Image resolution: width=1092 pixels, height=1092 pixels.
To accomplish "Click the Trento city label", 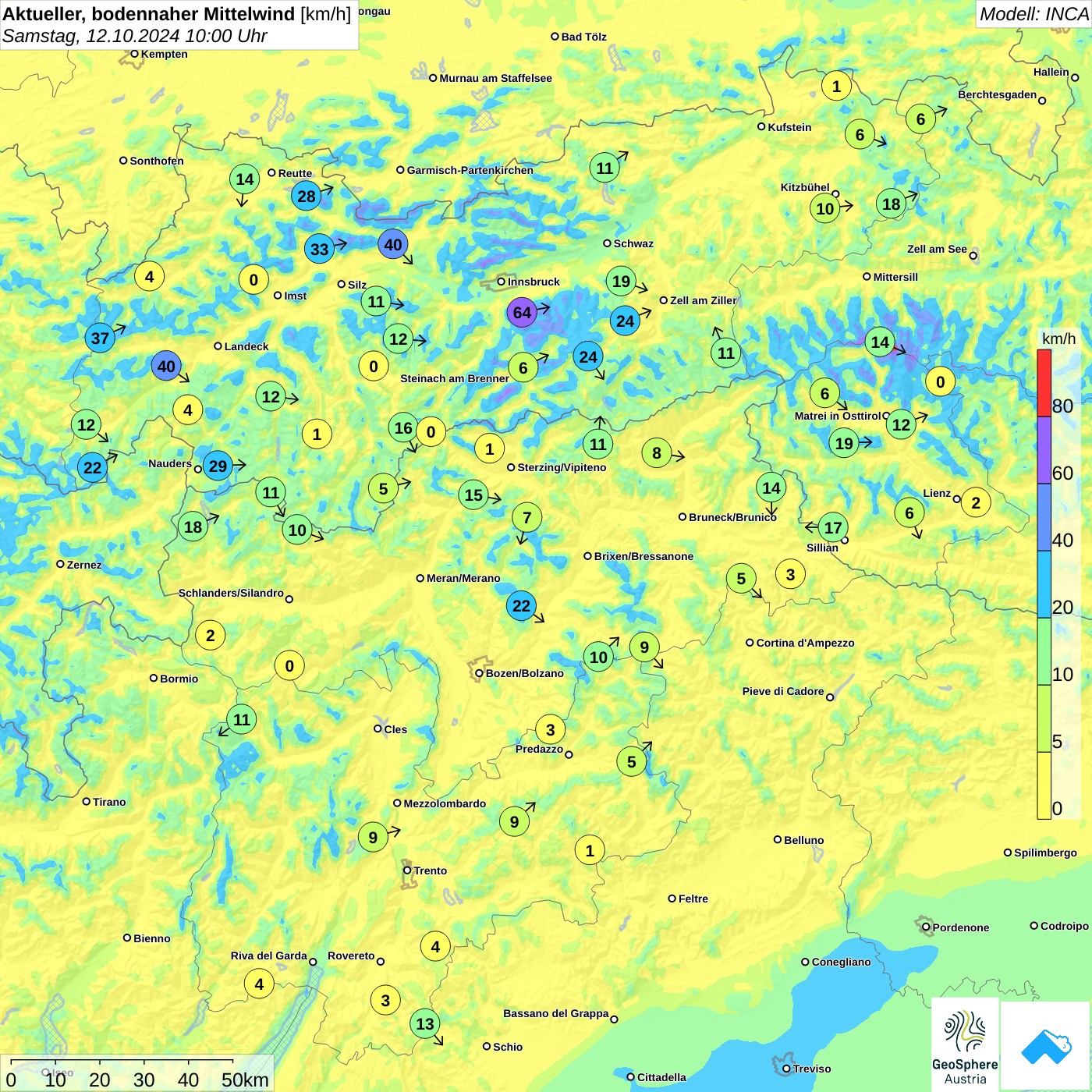I will coord(430,870).
